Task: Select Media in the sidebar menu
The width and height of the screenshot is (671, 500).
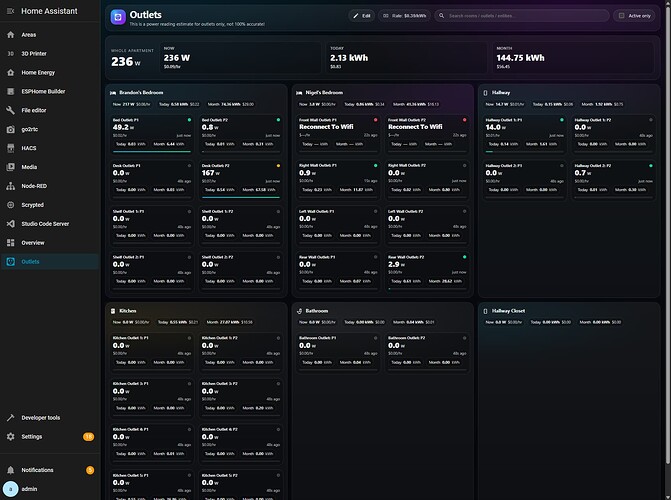Action: [29, 167]
